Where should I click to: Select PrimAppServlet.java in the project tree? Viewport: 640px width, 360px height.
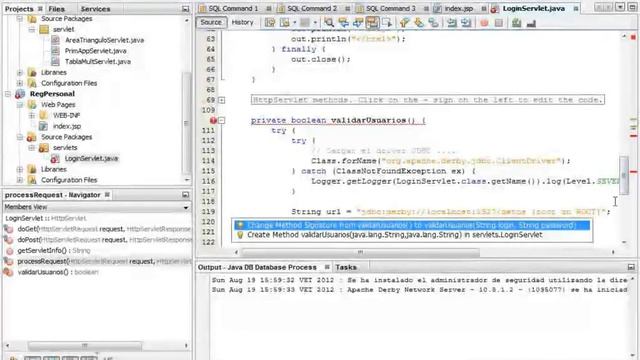coord(96,51)
